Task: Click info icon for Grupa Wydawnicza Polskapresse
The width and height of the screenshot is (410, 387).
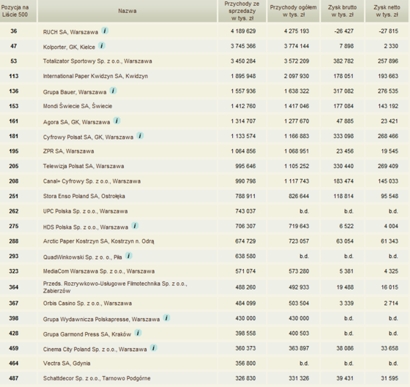Action: [x=166, y=318]
